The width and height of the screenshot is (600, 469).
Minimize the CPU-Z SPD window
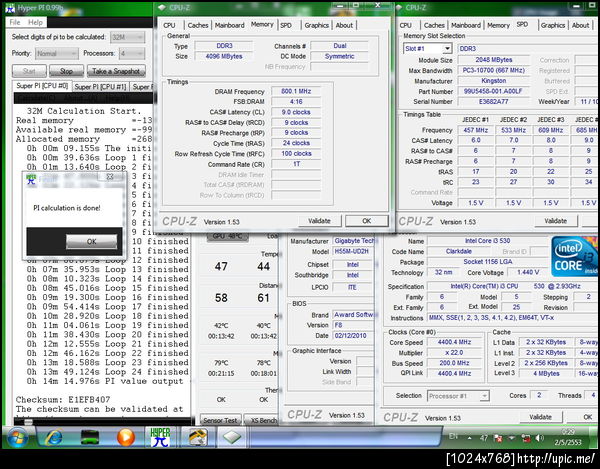[576, 6]
